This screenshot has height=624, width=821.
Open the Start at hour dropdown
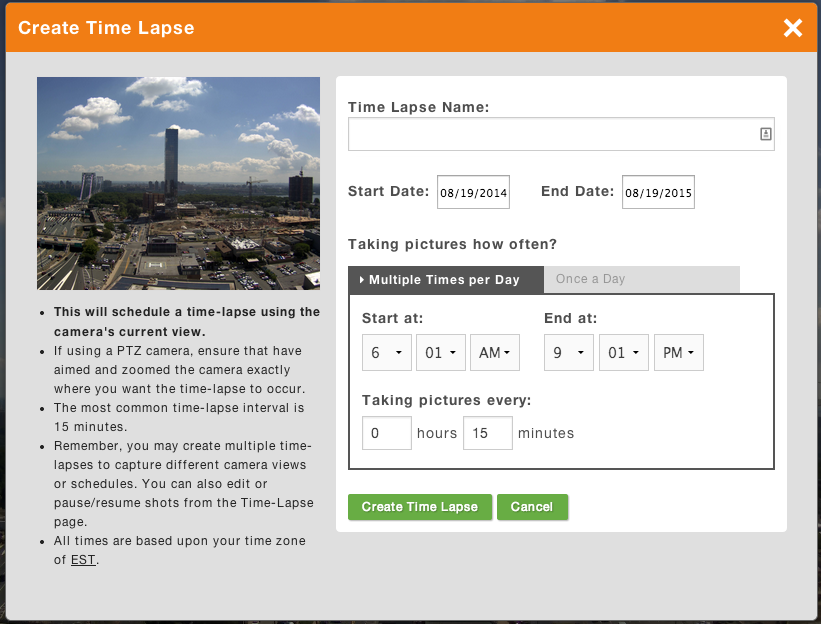[387, 353]
